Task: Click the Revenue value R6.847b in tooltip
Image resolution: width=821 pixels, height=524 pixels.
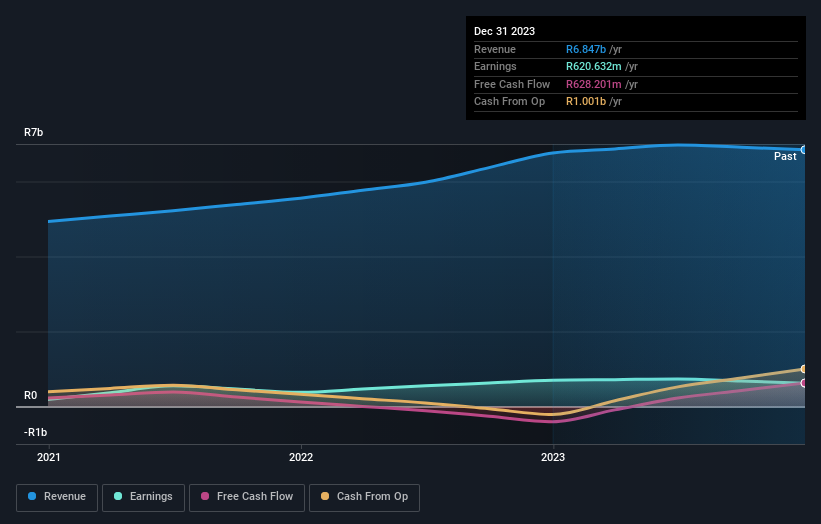Action: [x=586, y=49]
